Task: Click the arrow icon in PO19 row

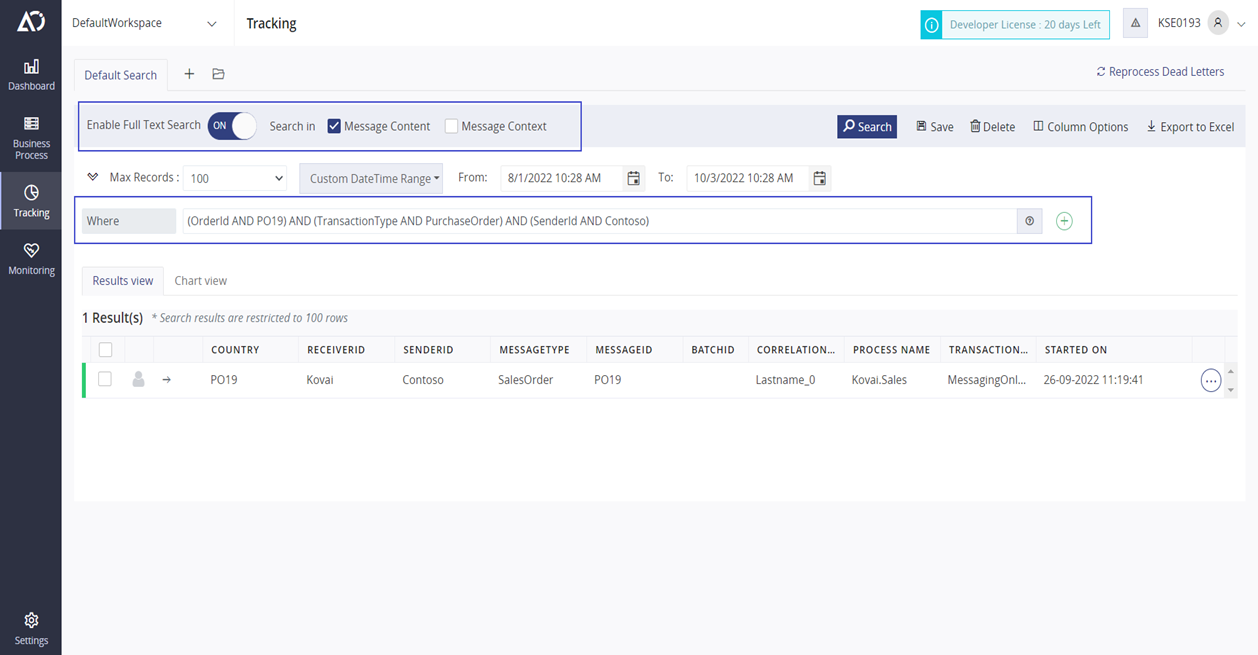Action: click(167, 380)
